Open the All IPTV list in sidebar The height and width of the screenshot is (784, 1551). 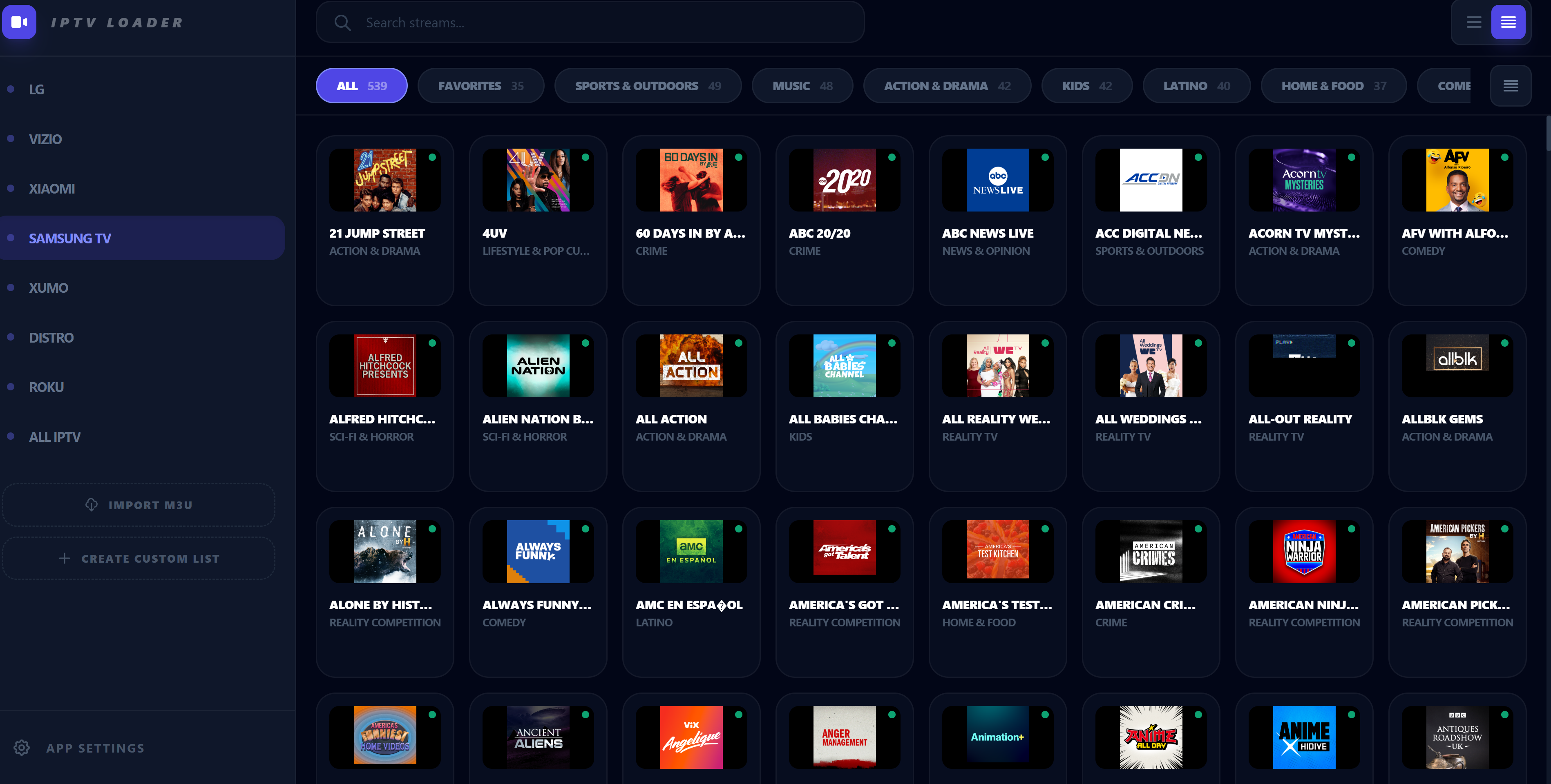55,437
